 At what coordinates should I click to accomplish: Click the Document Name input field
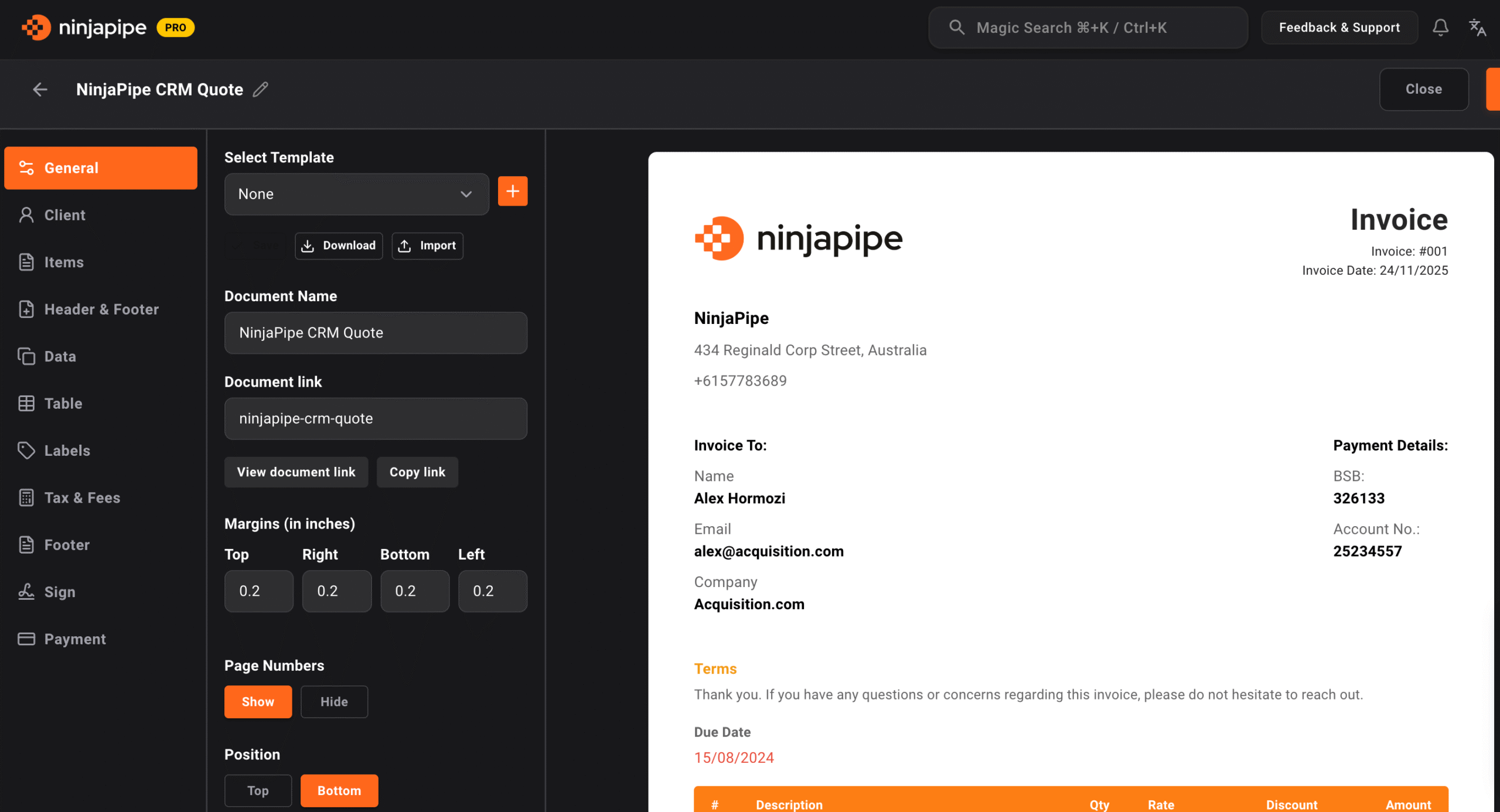[376, 333]
